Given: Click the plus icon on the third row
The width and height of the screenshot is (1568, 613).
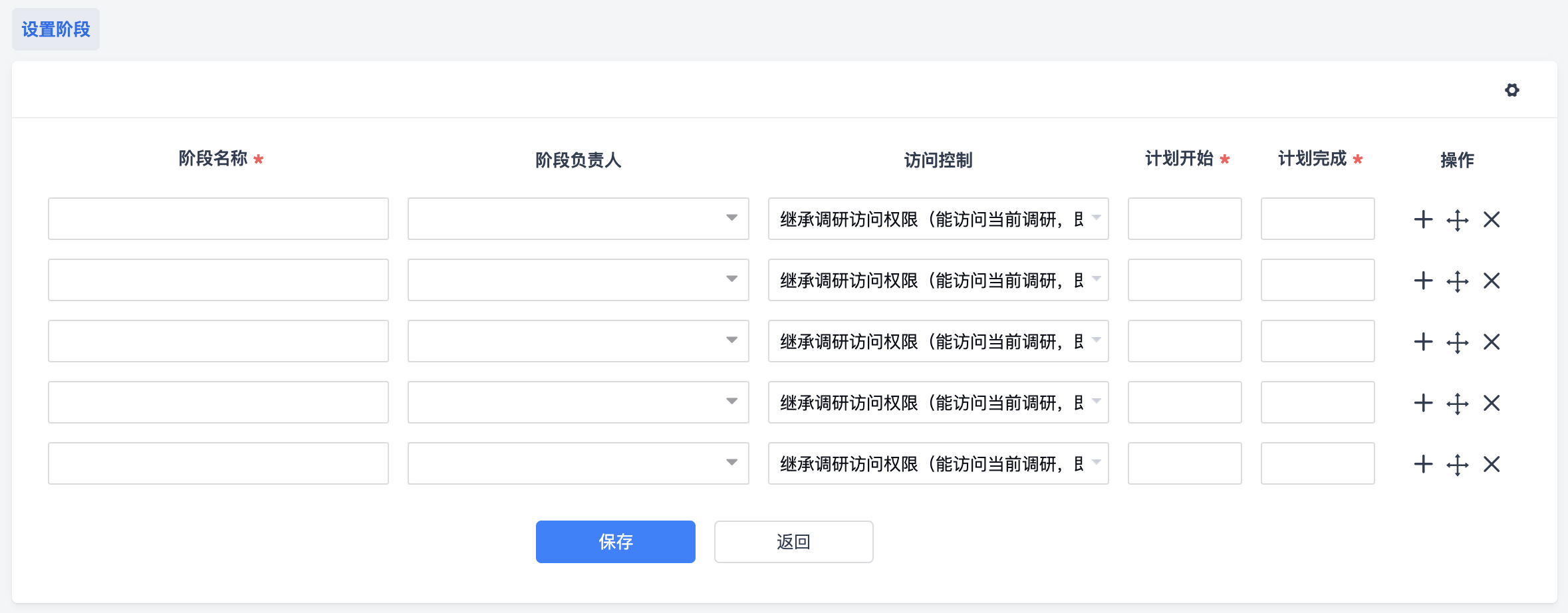Looking at the screenshot, I should pyautogui.click(x=1423, y=342).
